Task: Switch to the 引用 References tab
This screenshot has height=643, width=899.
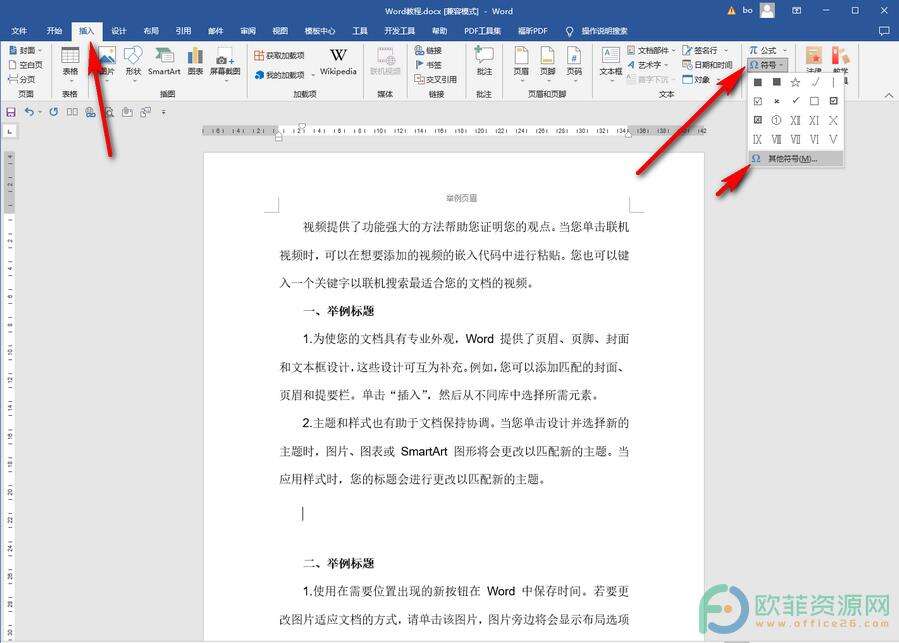Action: 183,31
